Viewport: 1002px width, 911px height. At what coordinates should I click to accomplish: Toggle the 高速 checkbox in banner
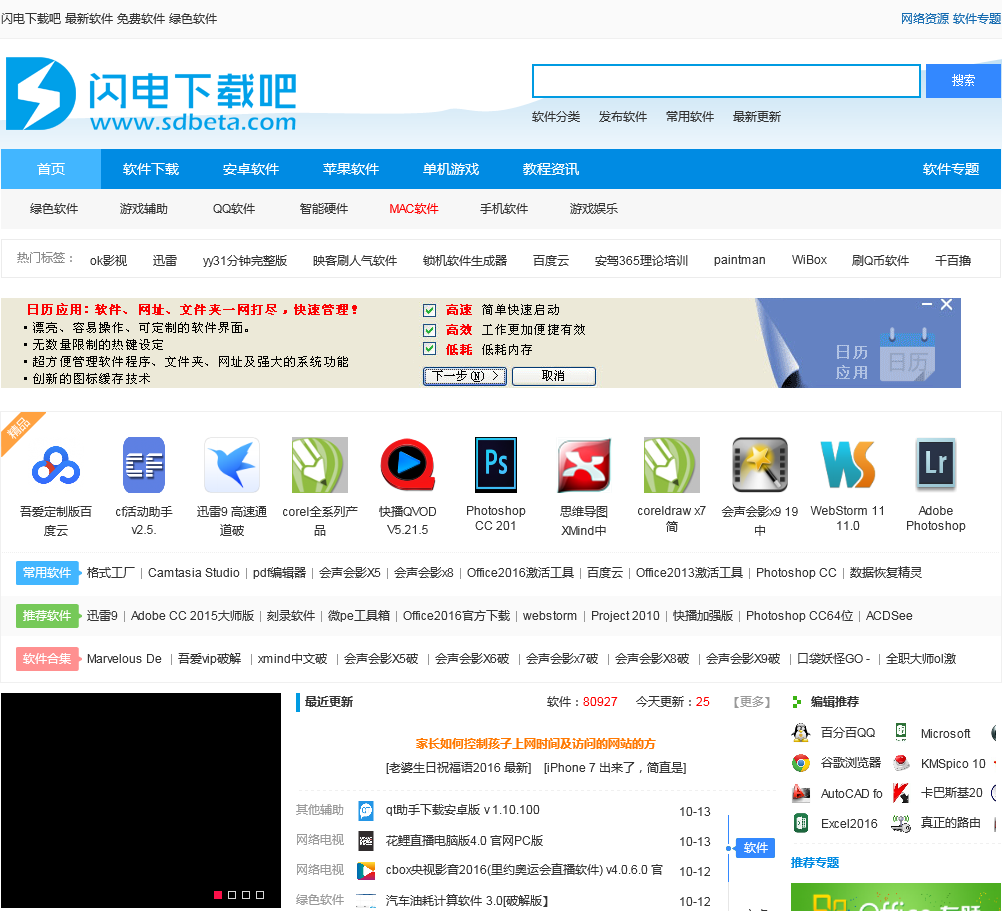(x=429, y=310)
